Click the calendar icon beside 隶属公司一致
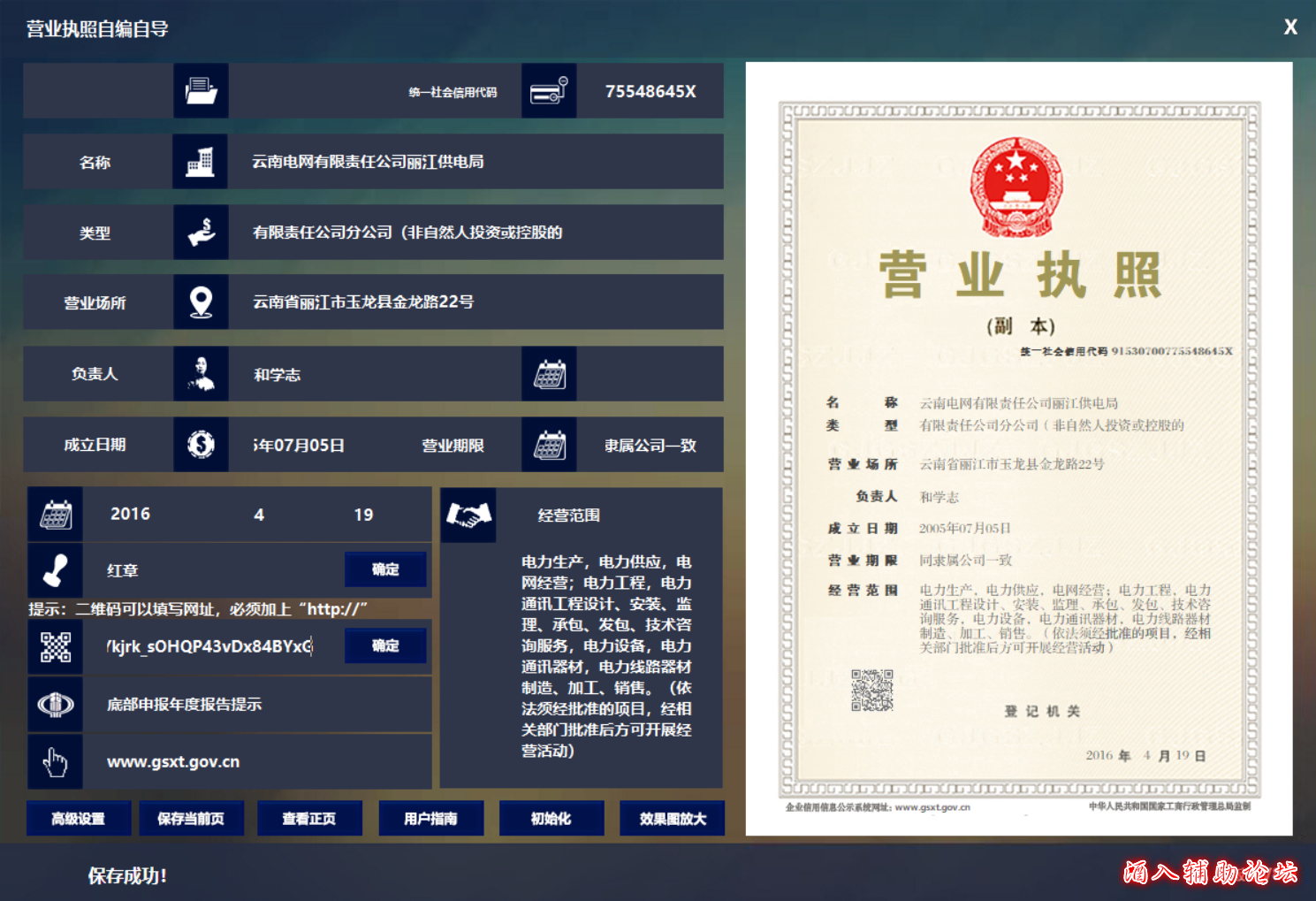The height and width of the screenshot is (901, 1316). [549, 445]
